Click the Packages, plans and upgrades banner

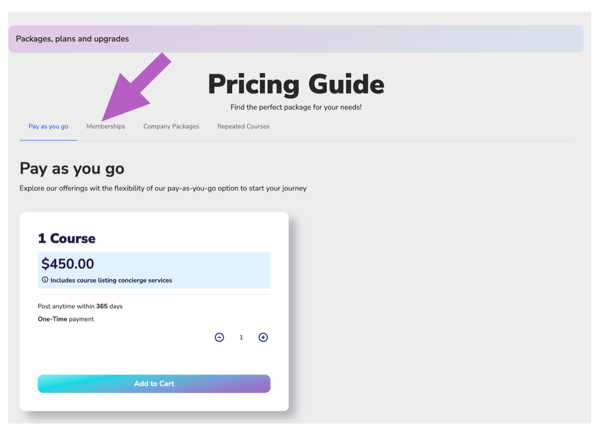click(296, 39)
